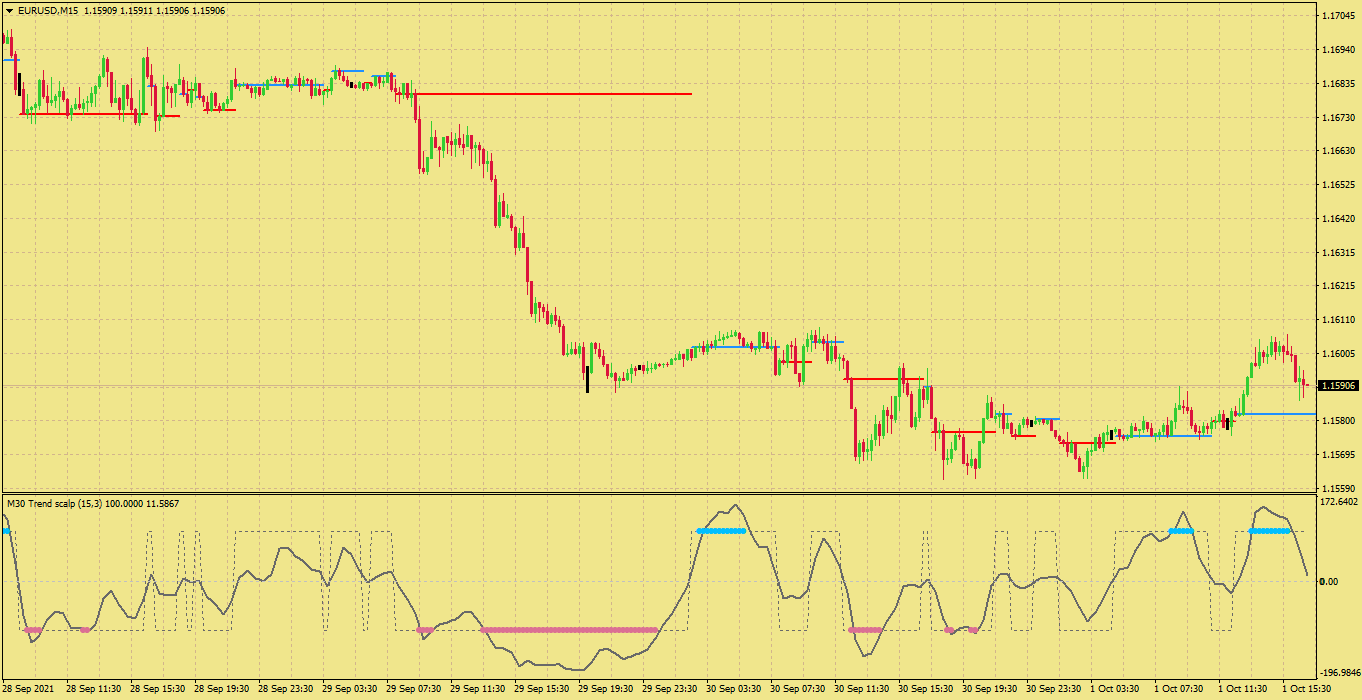Viewport: 1362px width, 700px height.
Task: Click the 29 Sep 15:30 time label
Action: coord(542,689)
